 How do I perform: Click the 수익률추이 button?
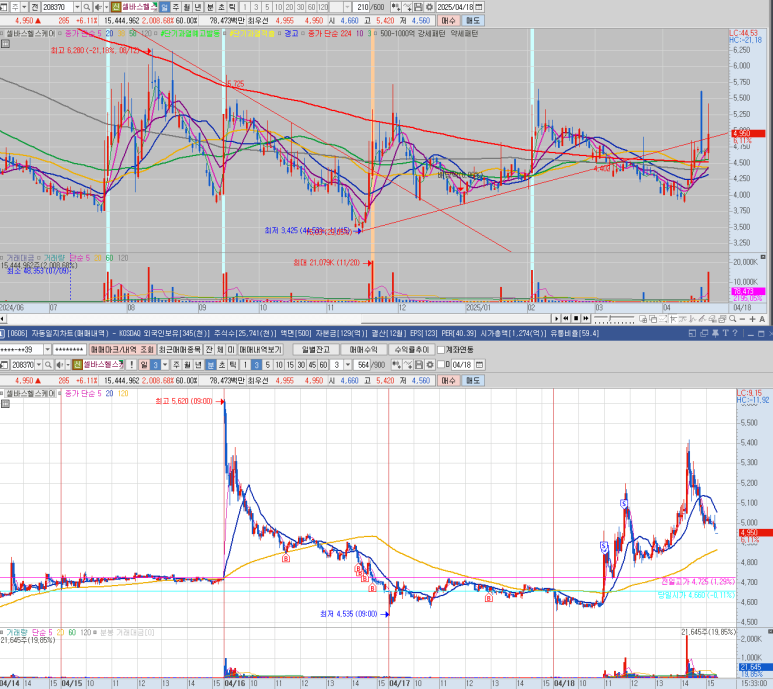(411, 350)
